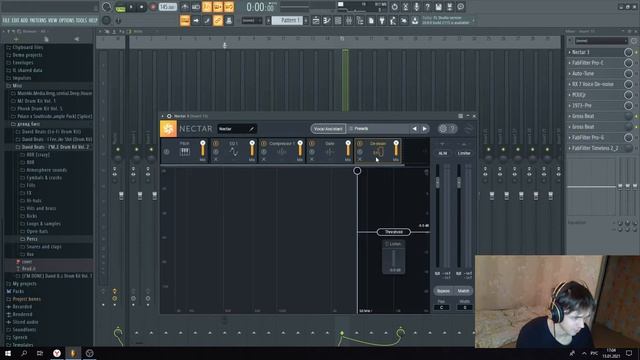The image size is (640, 360).
Task: Click the save project icon
Action: pyautogui.click(x=438, y=7)
